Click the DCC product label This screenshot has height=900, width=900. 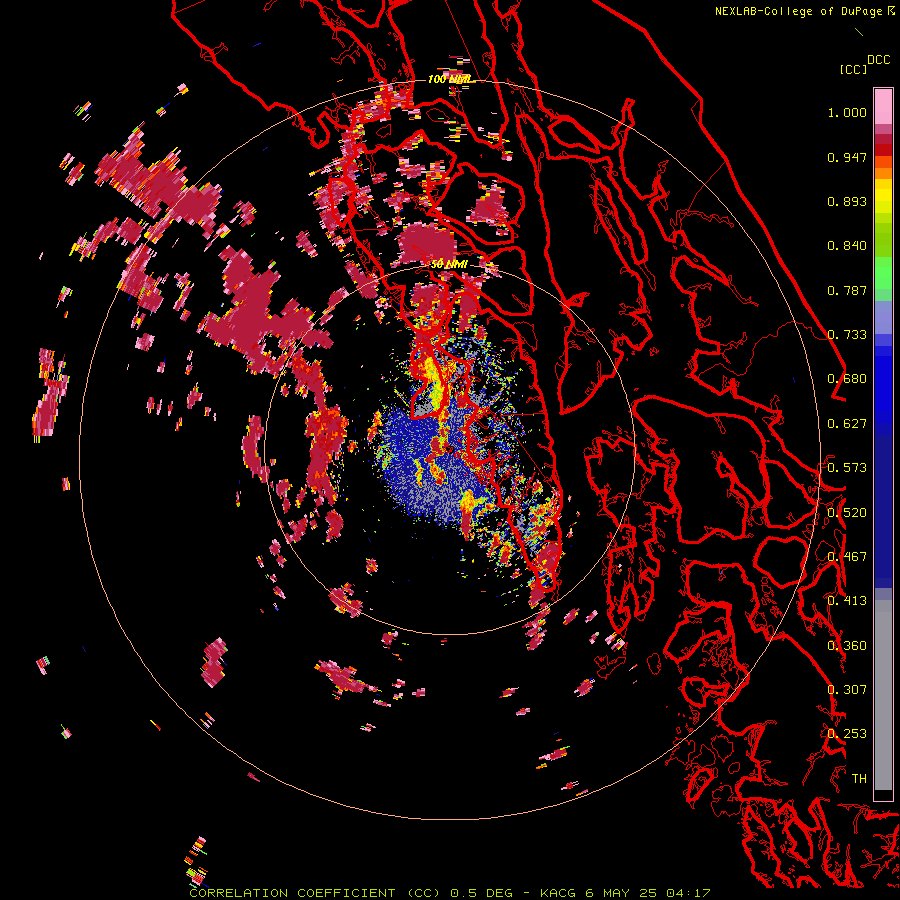(879, 60)
